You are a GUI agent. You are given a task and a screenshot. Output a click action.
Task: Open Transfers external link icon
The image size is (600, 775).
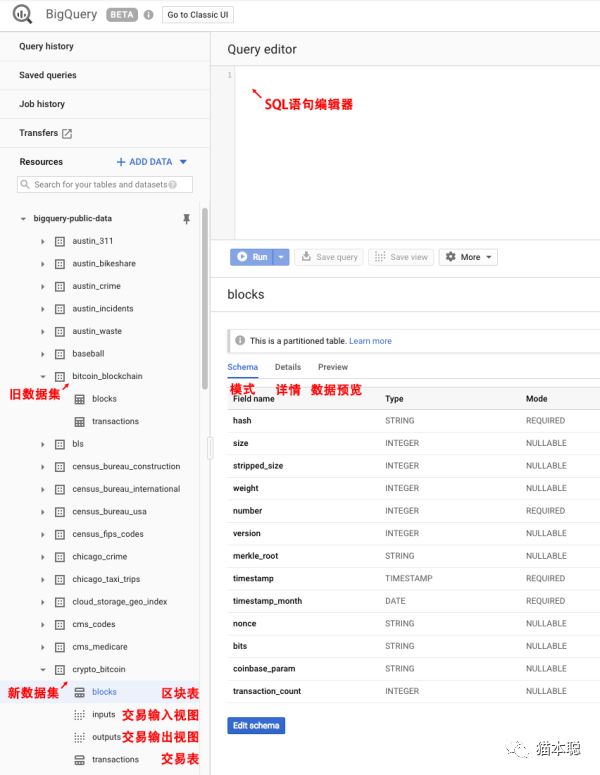coord(67,133)
